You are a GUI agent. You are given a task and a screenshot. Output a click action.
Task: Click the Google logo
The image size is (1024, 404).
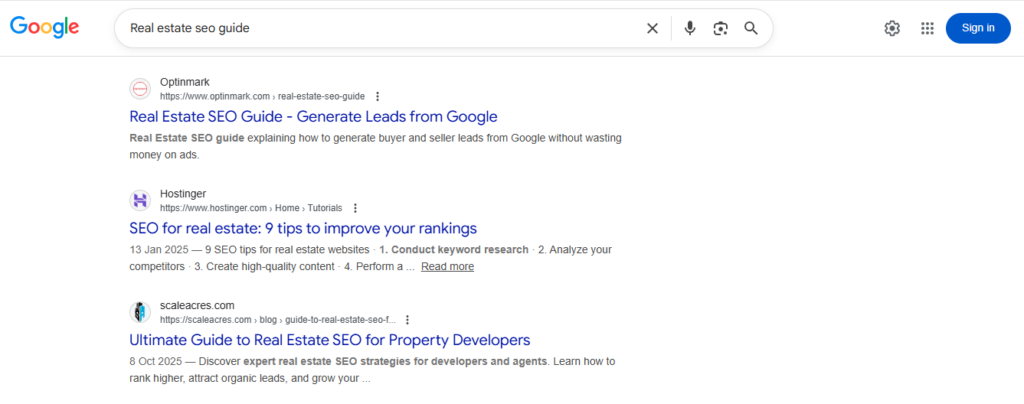[x=44, y=27]
